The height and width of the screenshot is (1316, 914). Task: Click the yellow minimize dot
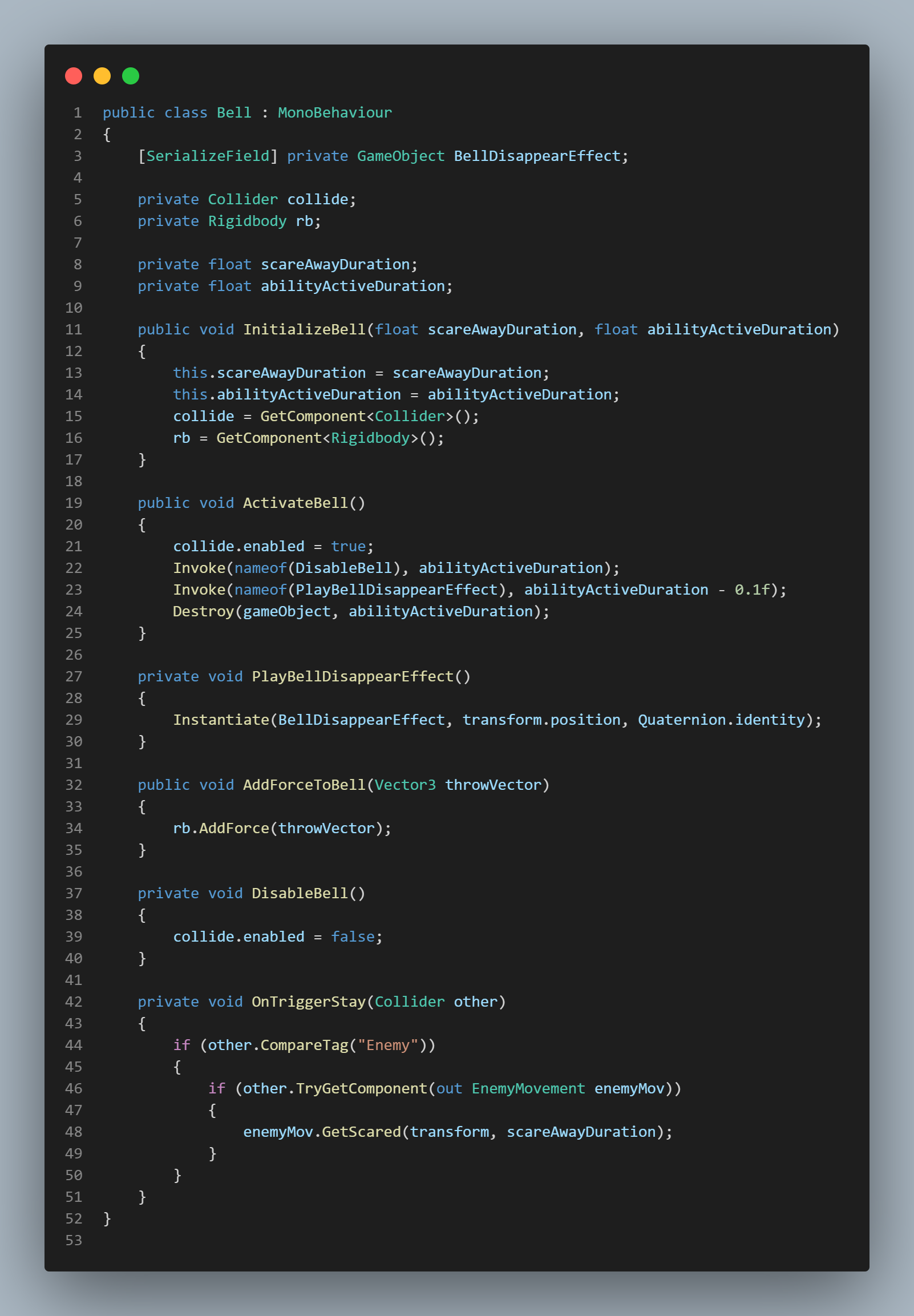102,75
